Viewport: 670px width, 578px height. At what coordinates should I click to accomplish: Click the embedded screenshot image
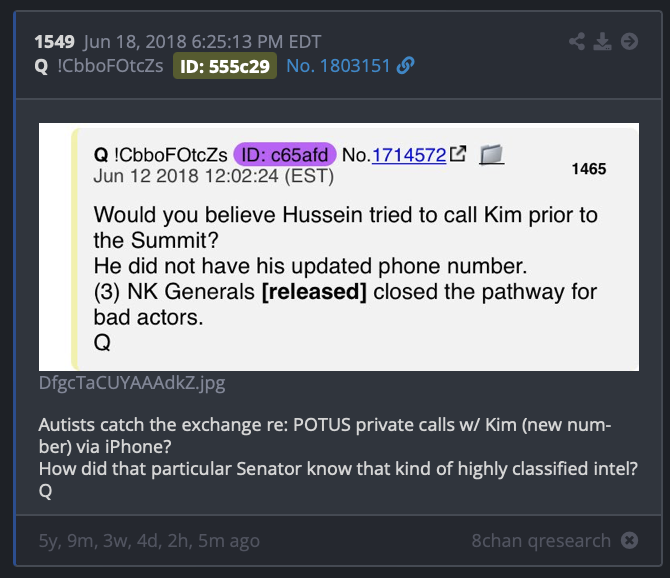339,247
